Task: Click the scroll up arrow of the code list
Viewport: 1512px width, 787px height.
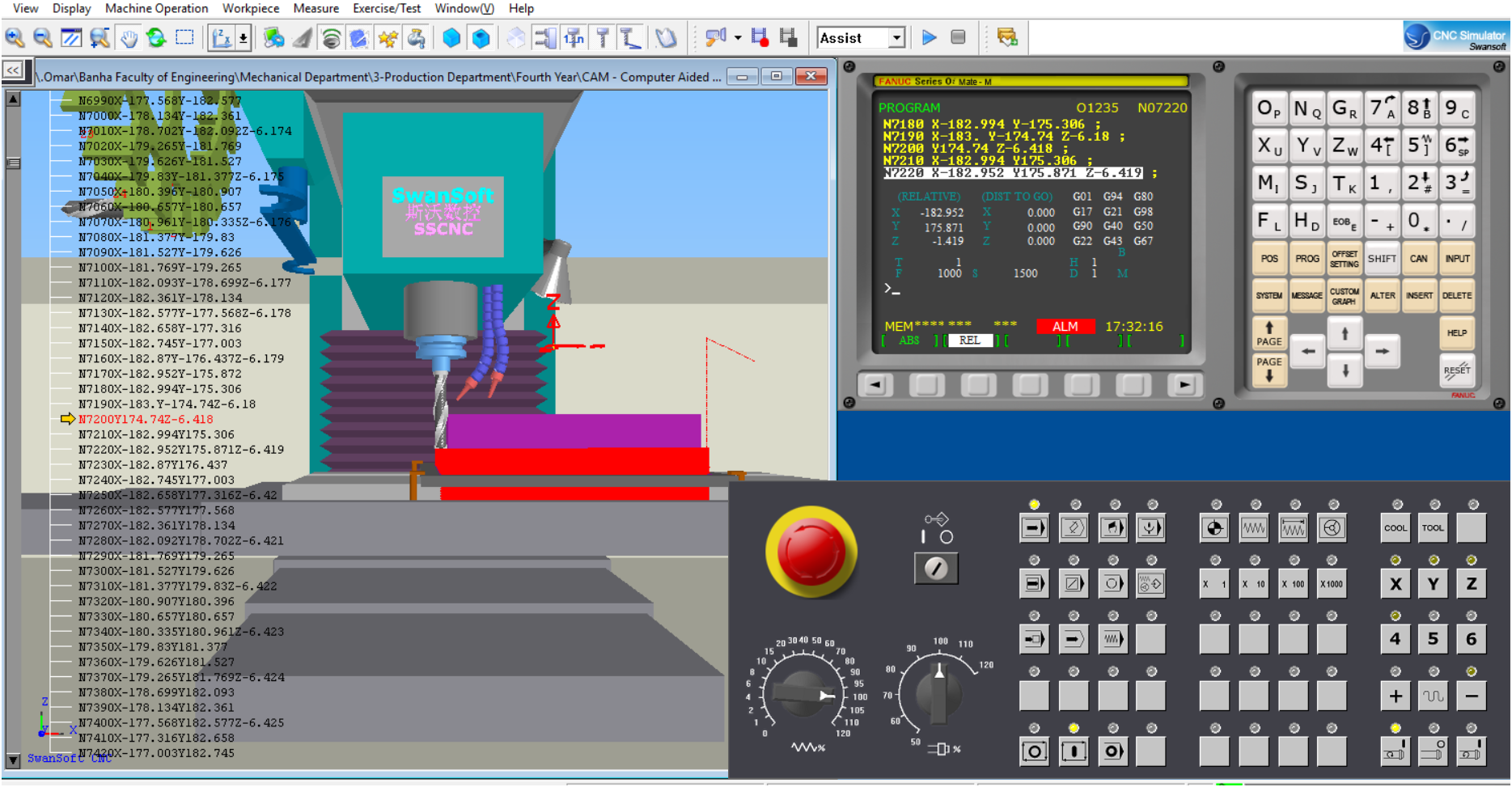Action: [x=13, y=99]
